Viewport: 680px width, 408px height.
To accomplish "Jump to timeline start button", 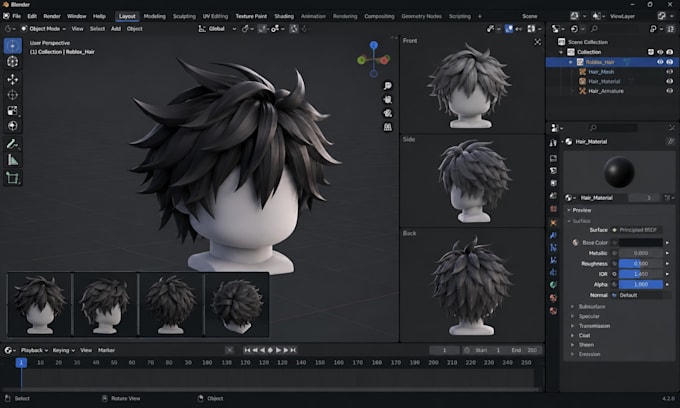I will tap(247, 350).
